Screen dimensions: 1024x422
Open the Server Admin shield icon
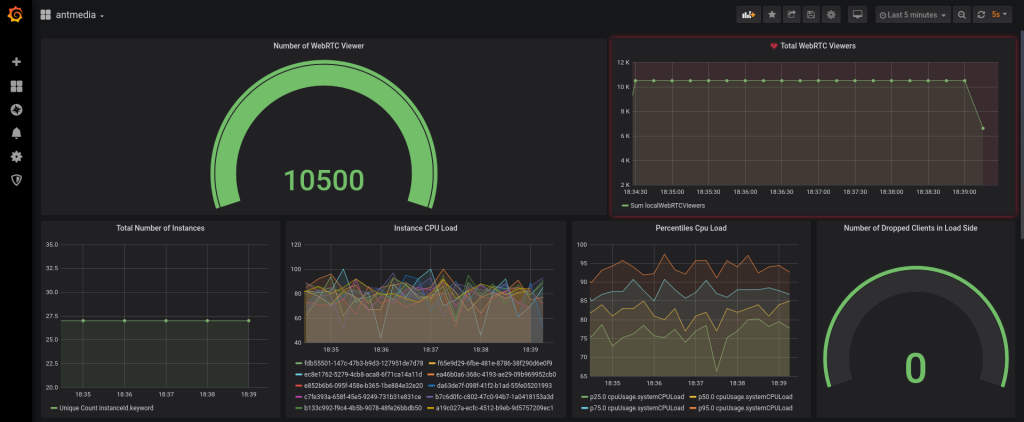[x=16, y=180]
